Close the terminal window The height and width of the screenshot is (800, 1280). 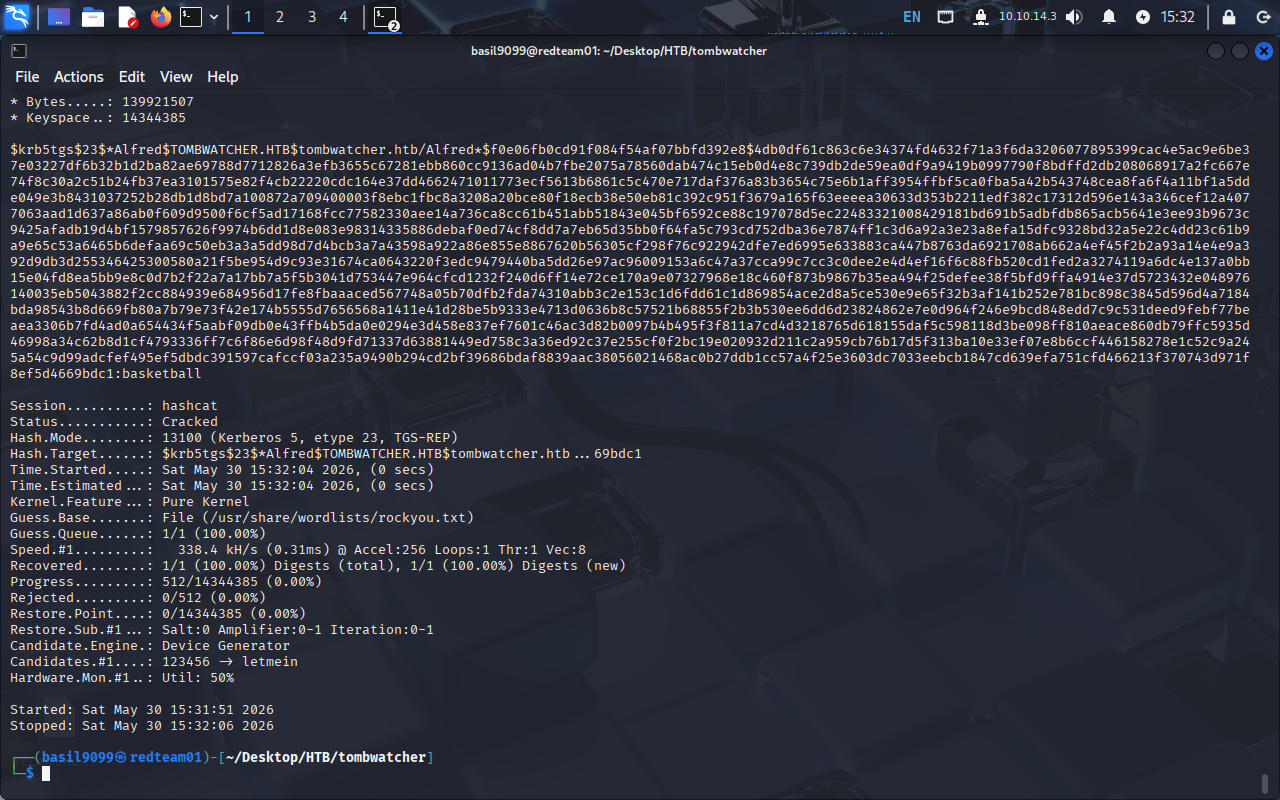point(1264,51)
